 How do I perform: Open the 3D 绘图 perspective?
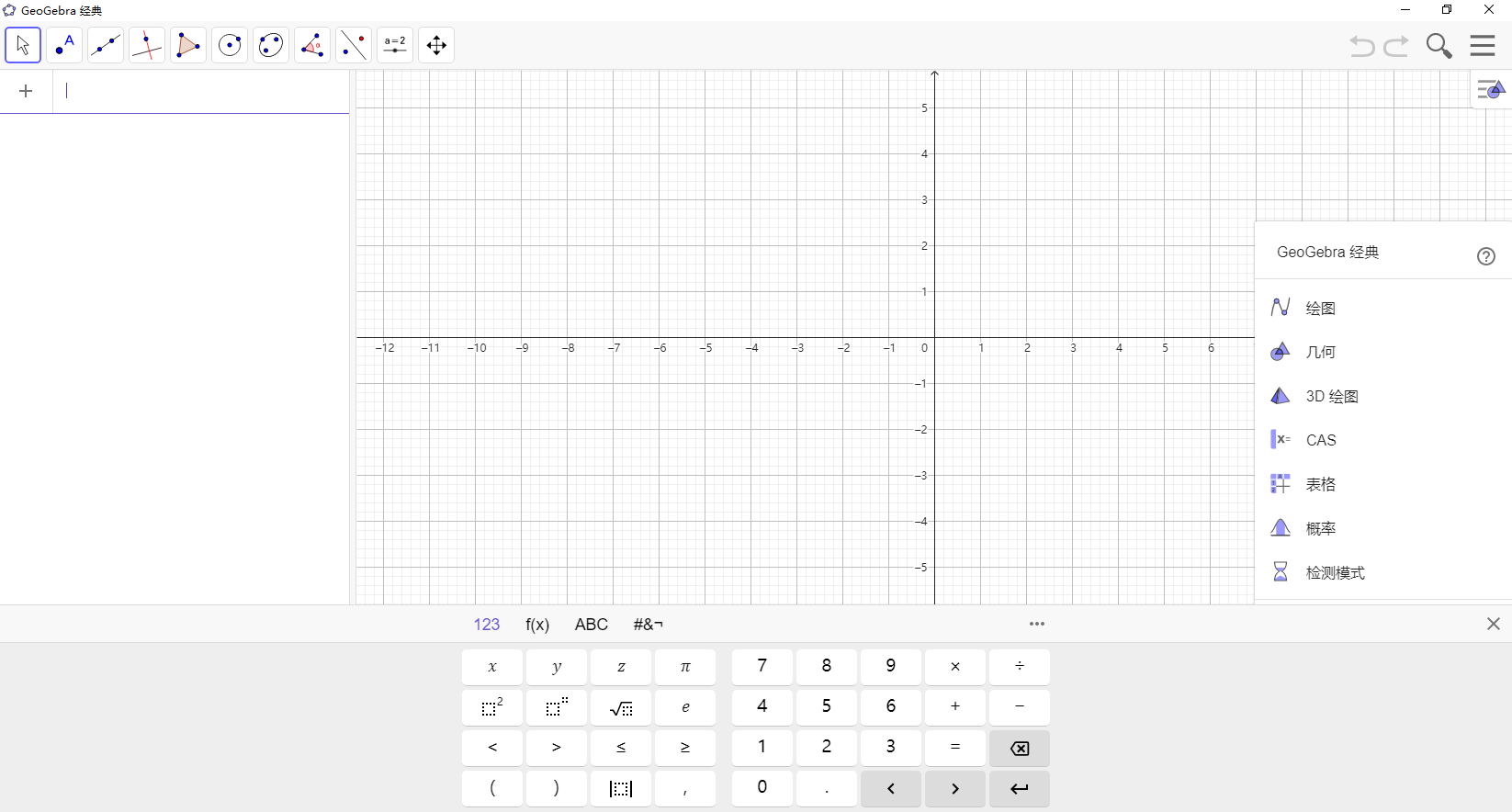(x=1331, y=396)
